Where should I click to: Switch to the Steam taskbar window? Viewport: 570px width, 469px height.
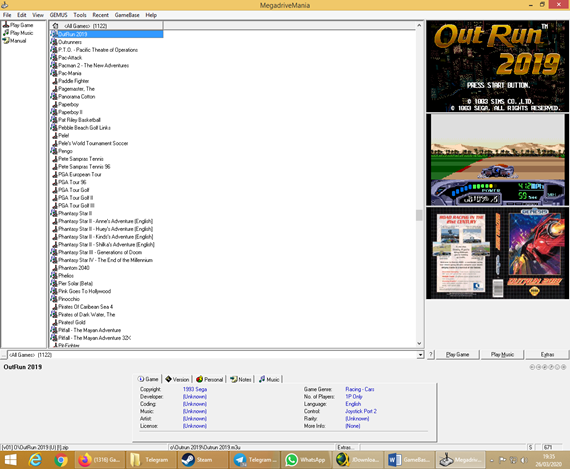(202, 460)
